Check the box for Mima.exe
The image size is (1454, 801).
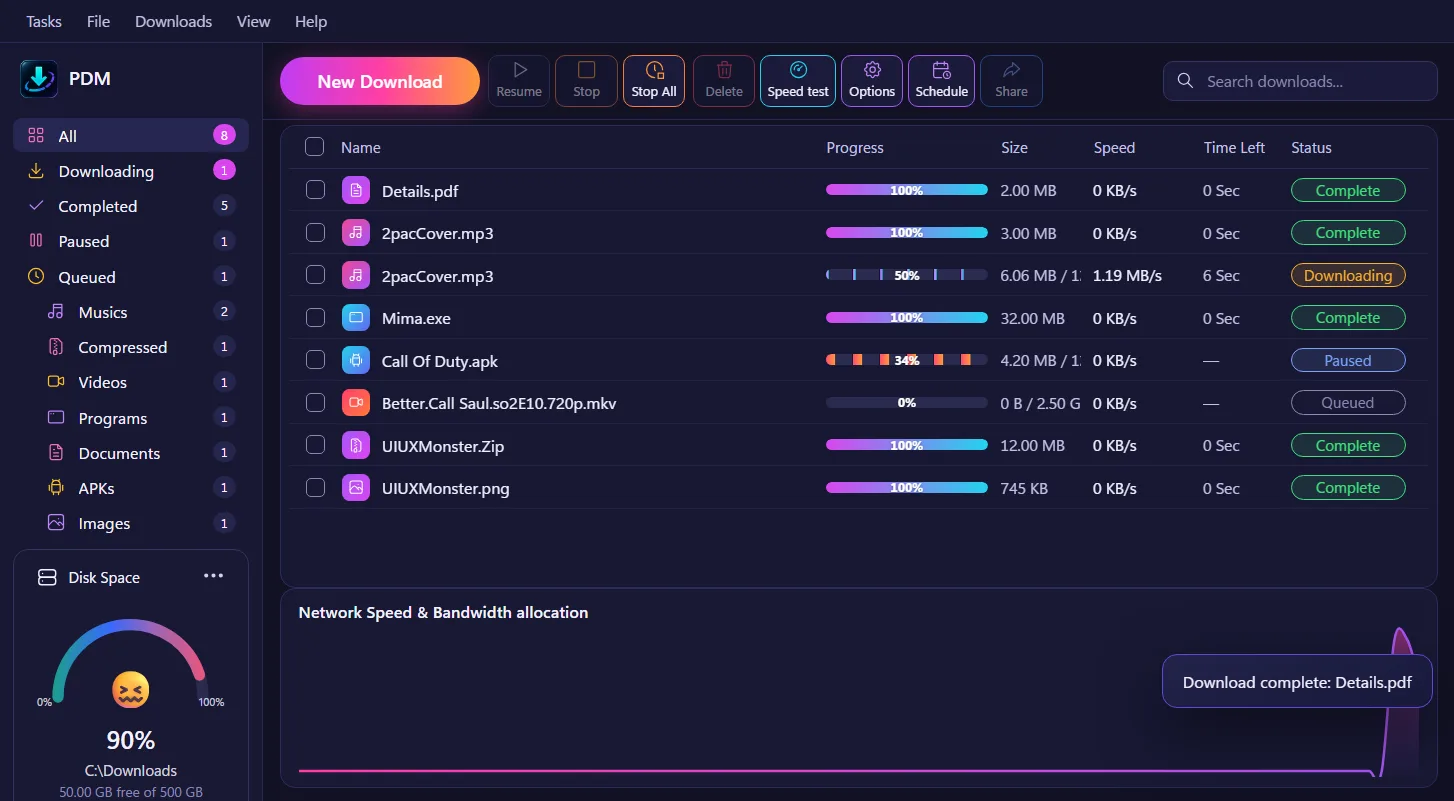(x=315, y=318)
